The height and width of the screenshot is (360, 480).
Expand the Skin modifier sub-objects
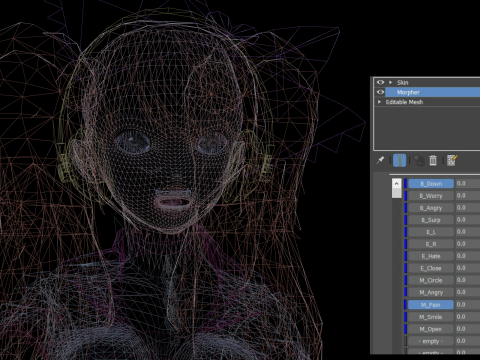[x=390, y=82]
